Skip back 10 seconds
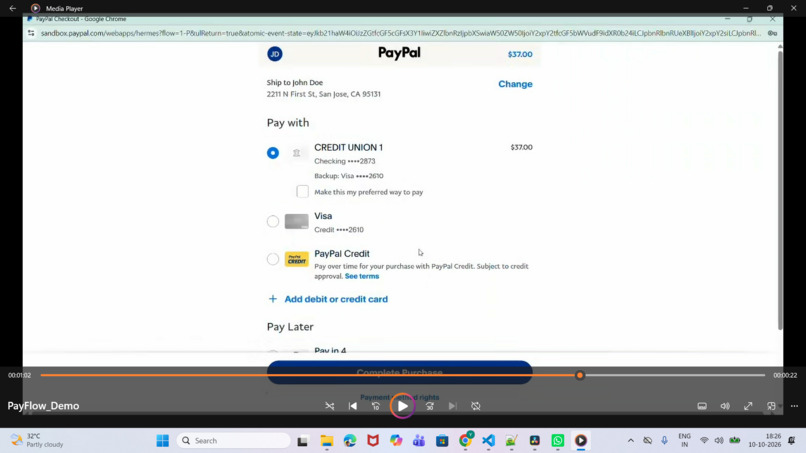Screen dimensions: 806x453 coord(376,406)
